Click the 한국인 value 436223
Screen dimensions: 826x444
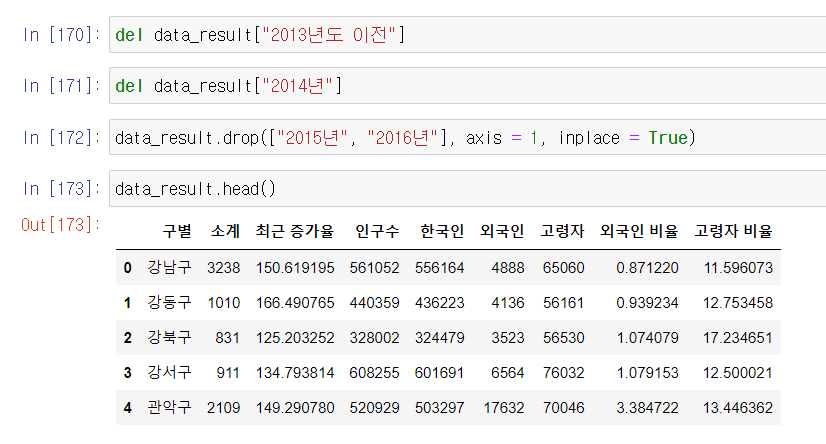tap(439, 303)
